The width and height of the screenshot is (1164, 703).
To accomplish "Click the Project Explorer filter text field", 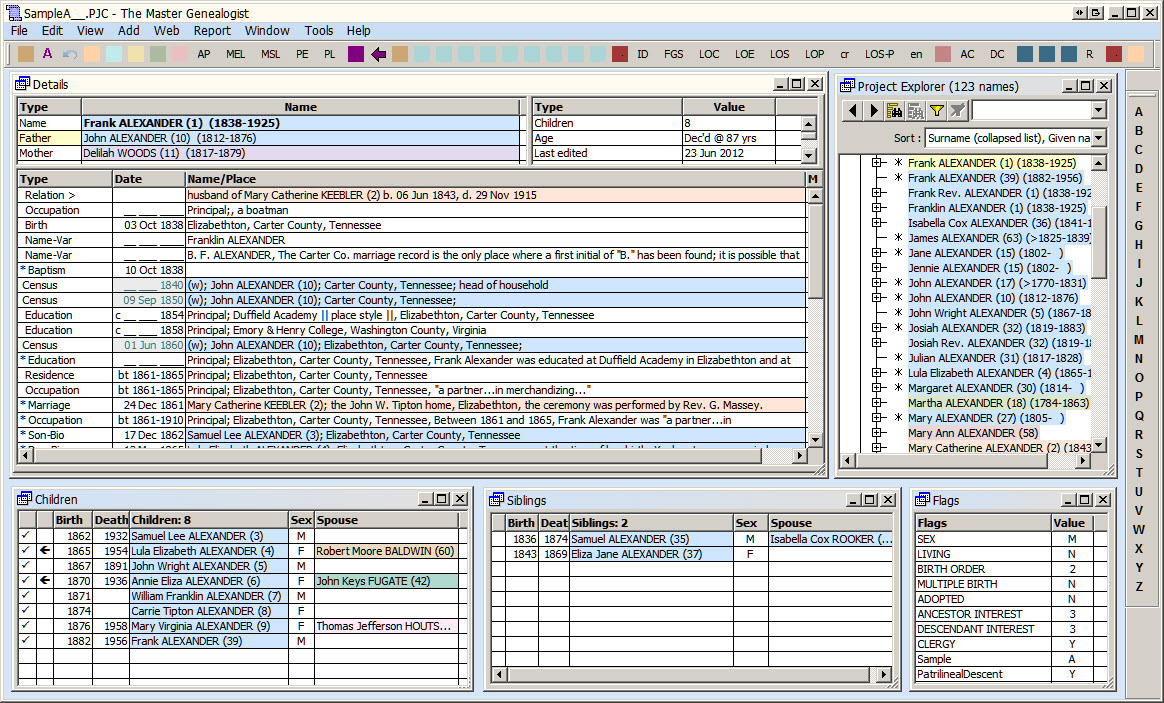I will pos(1030,111).
